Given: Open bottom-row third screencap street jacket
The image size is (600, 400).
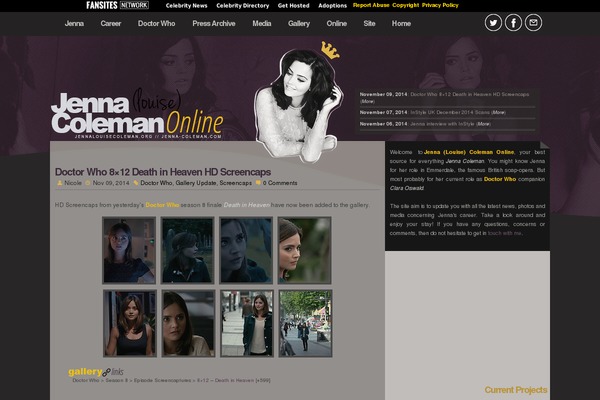Looking at the screenshot, I should (x=247, y=323).
